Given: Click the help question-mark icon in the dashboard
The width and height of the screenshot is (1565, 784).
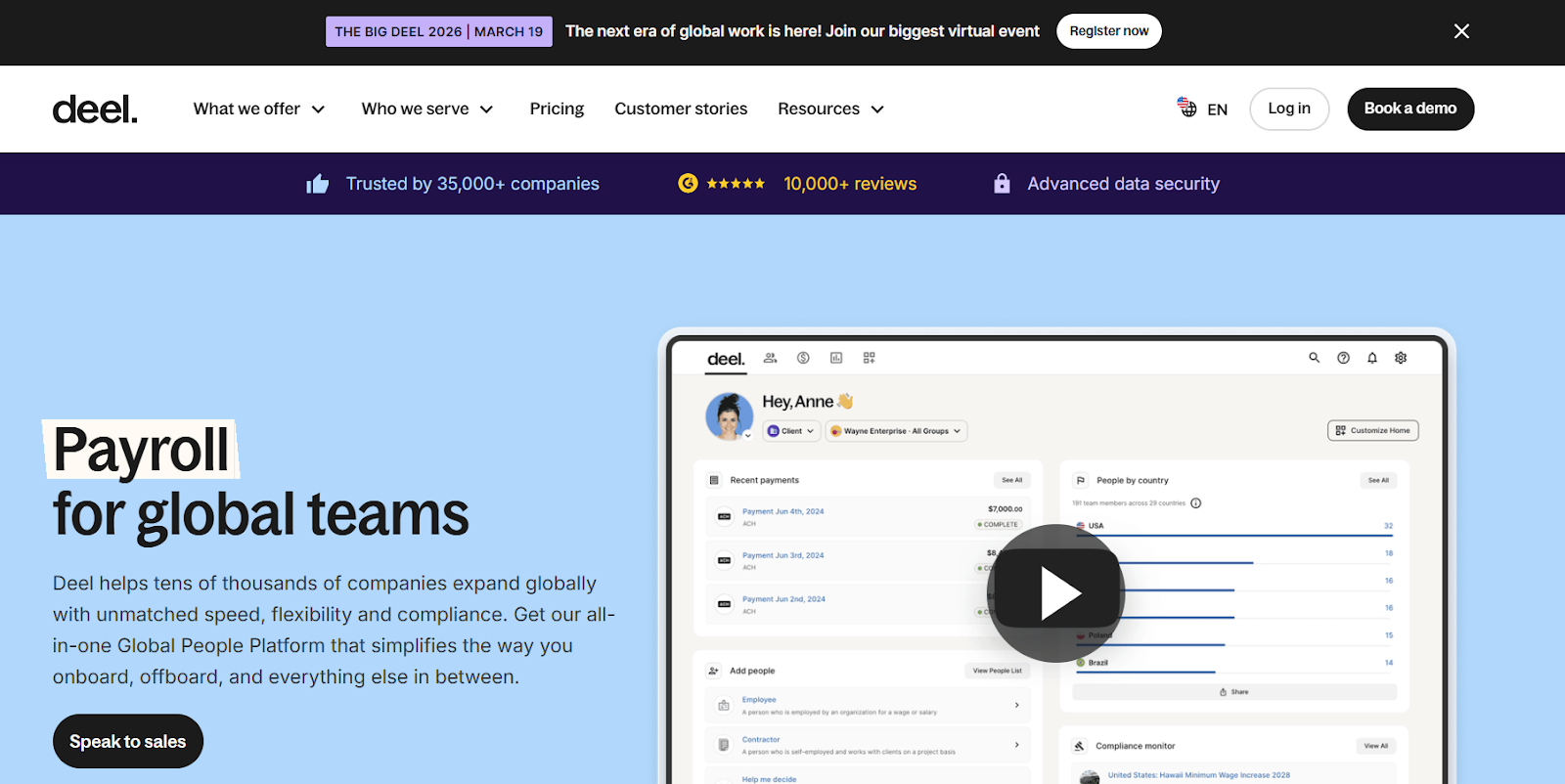Looking at the screenshot, I should (x=1343, y=358).
